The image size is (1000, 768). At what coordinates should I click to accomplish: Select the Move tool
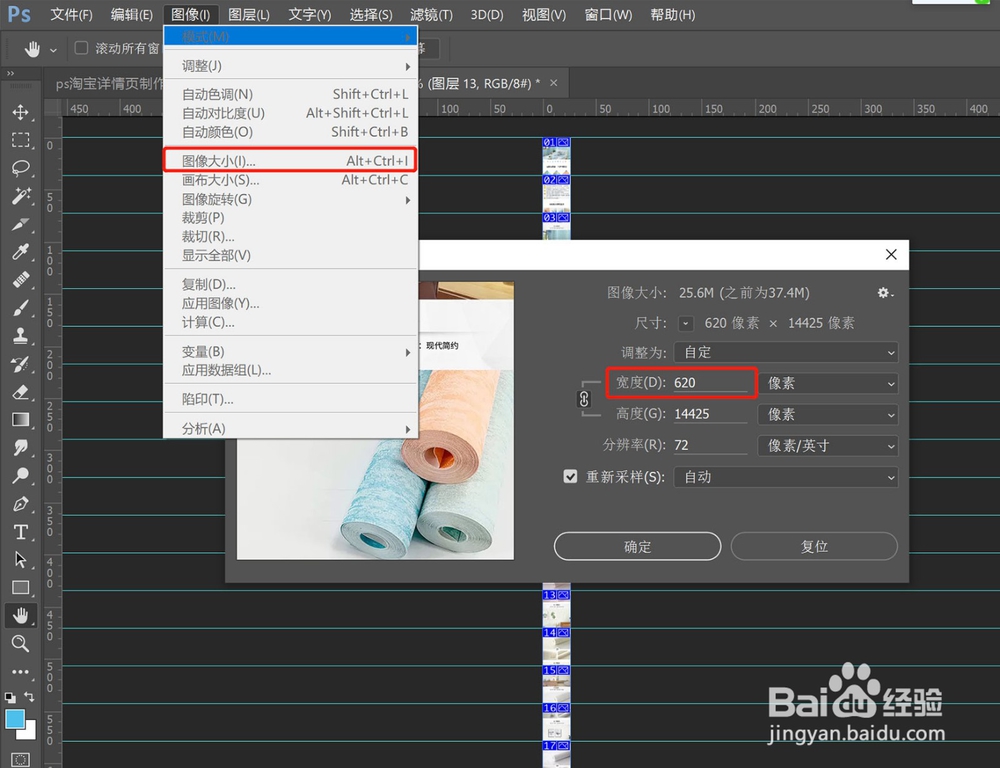tap(21, 112)
